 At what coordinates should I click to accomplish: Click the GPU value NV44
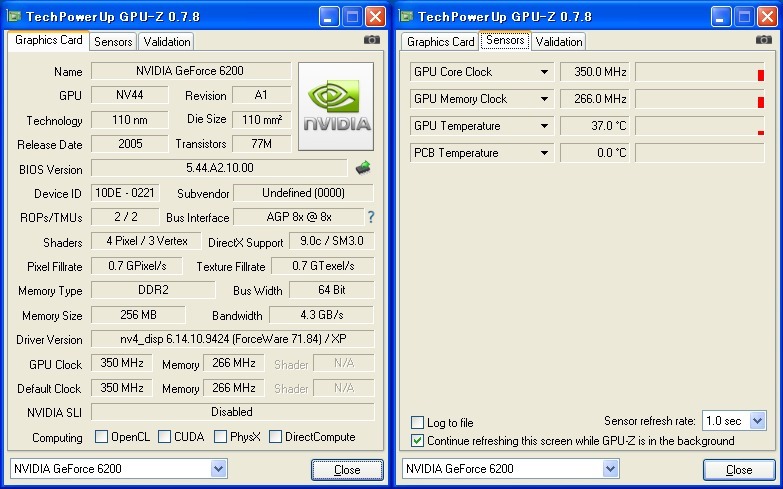point(130,95)
